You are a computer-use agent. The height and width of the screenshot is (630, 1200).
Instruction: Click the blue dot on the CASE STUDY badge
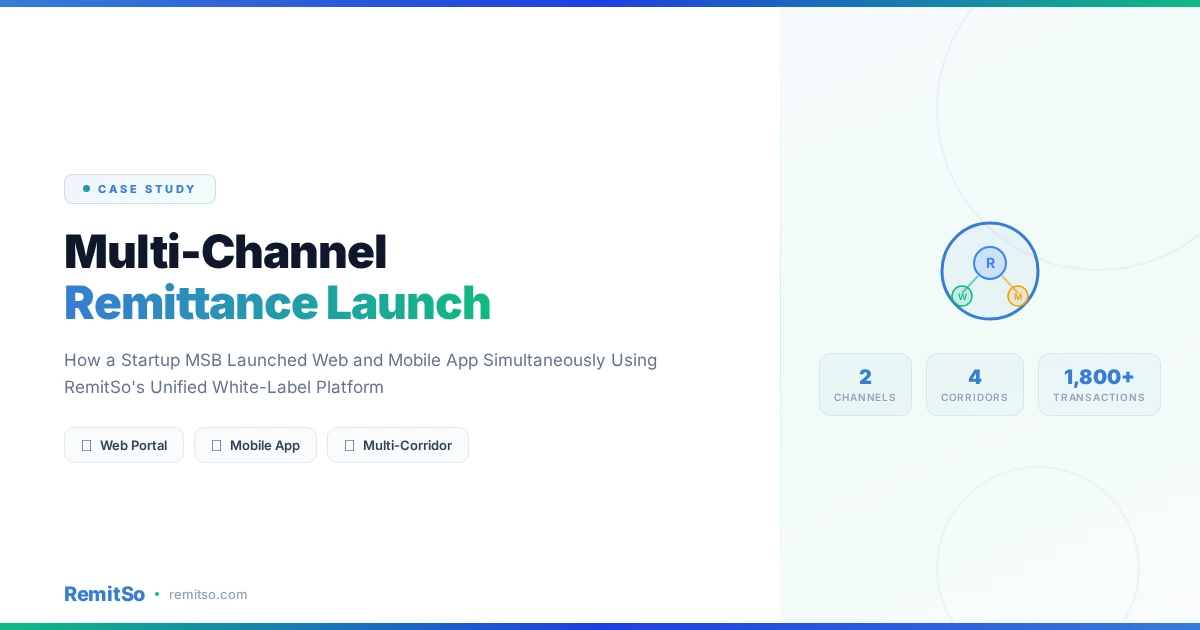pyautogui.click(x=86, y=188)
